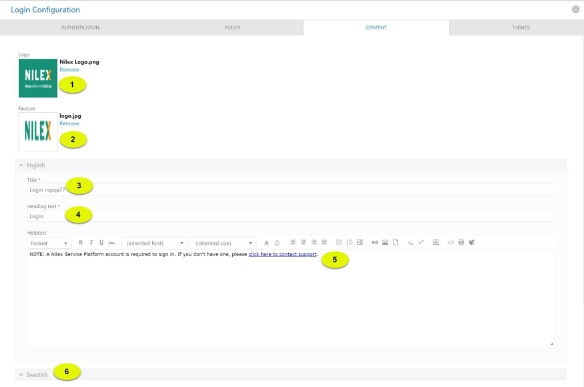Open the table creation tool
This screenshot has width=584, height=387.
(436, 242)
